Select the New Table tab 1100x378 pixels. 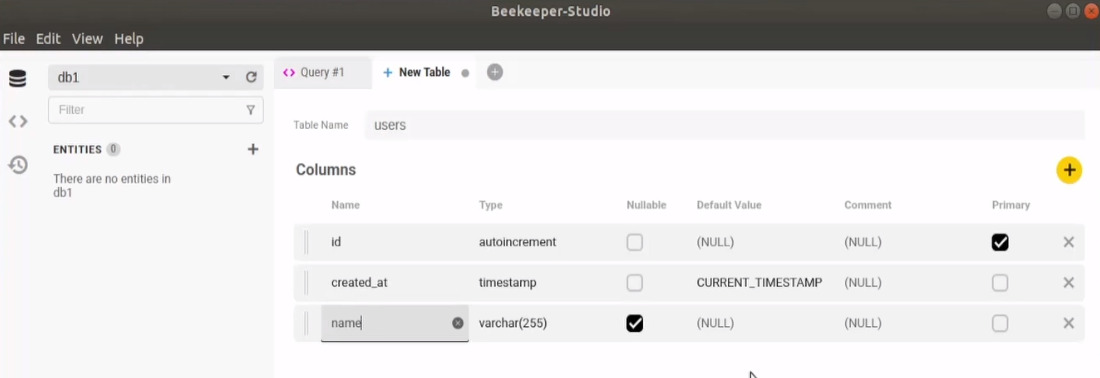424,72
